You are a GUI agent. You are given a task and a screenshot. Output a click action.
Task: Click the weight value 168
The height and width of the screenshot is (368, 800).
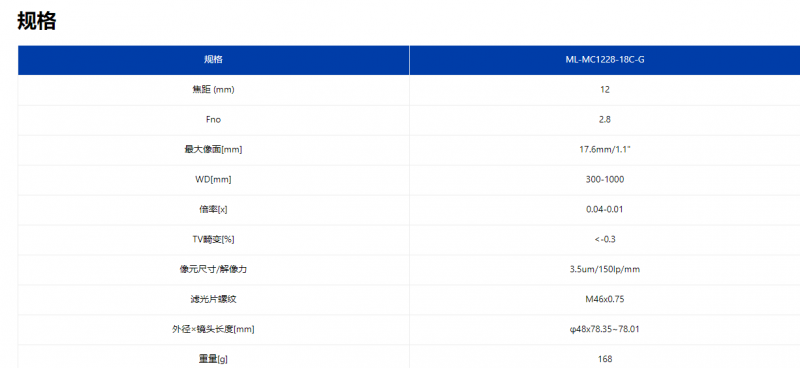coord(605,359)
